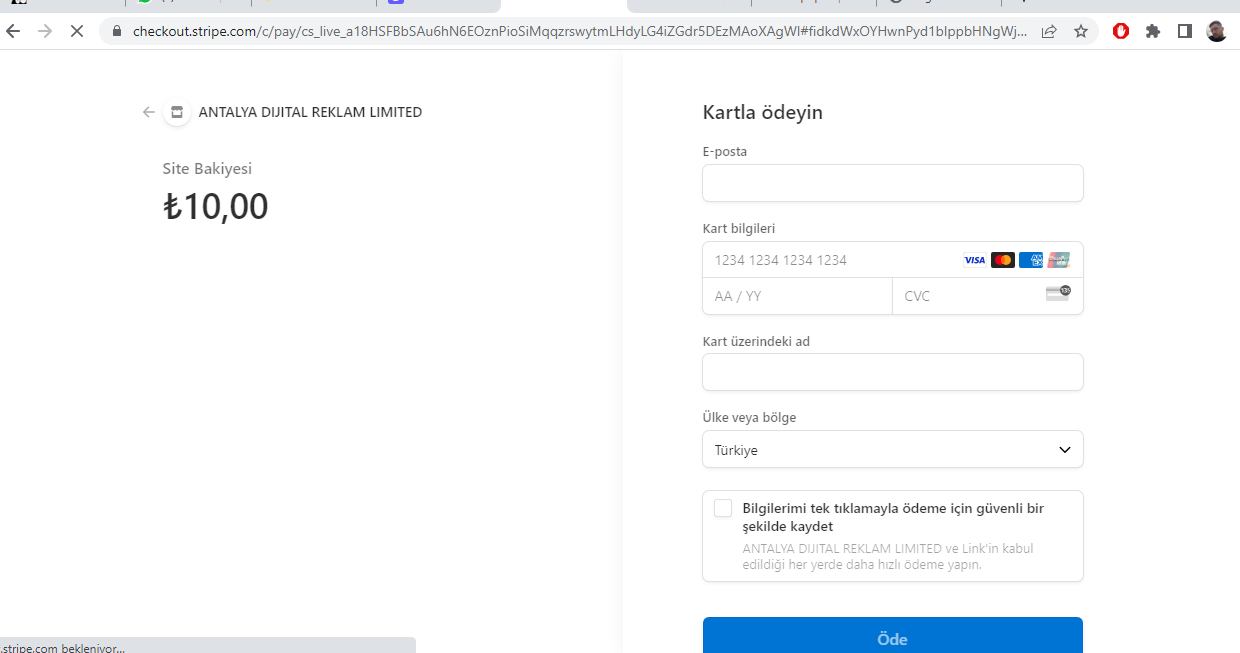Open the Extensions puzzle icon

point(1153,31)
